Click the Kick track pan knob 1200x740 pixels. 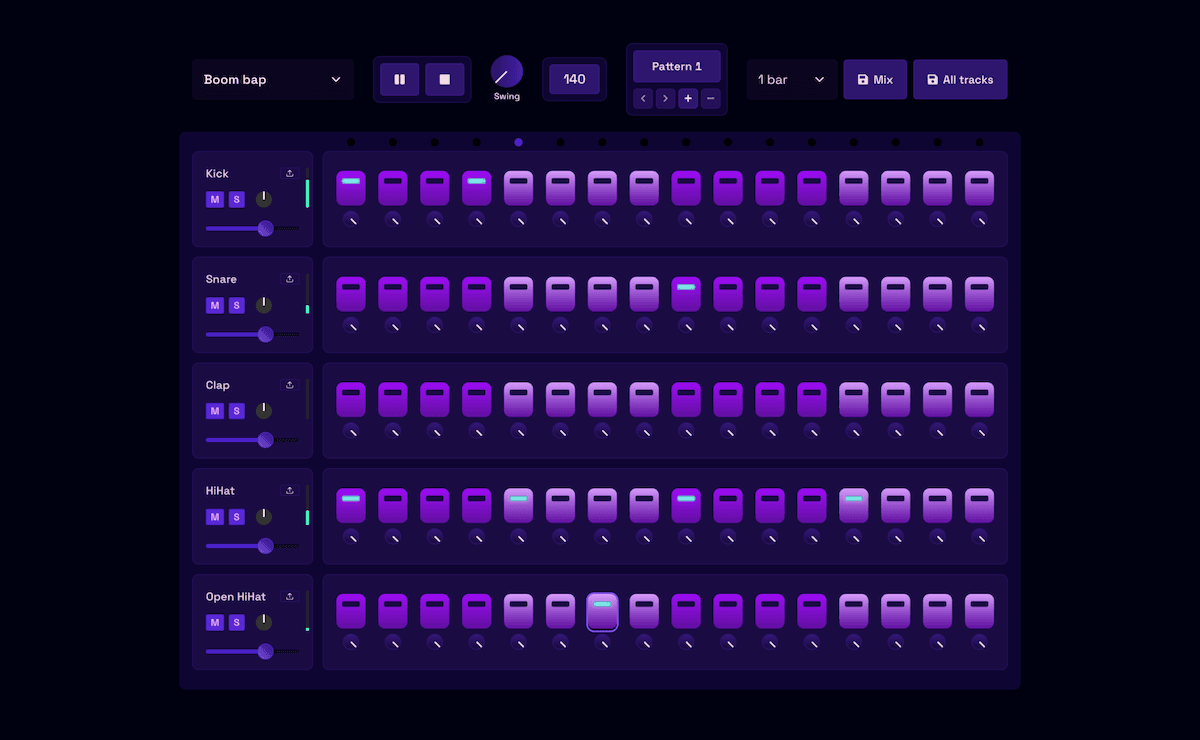point(263,199)
